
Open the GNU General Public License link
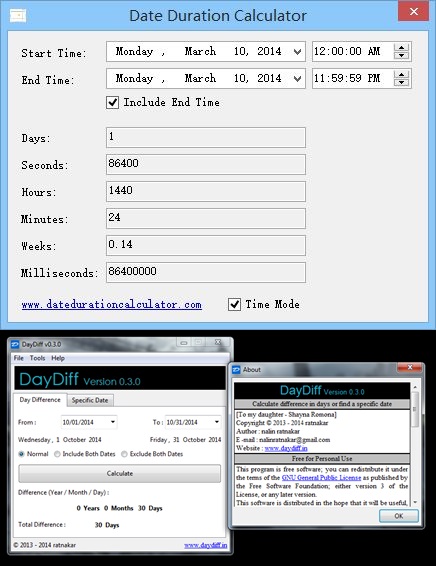pyautogui.click(x=321, y=478)
